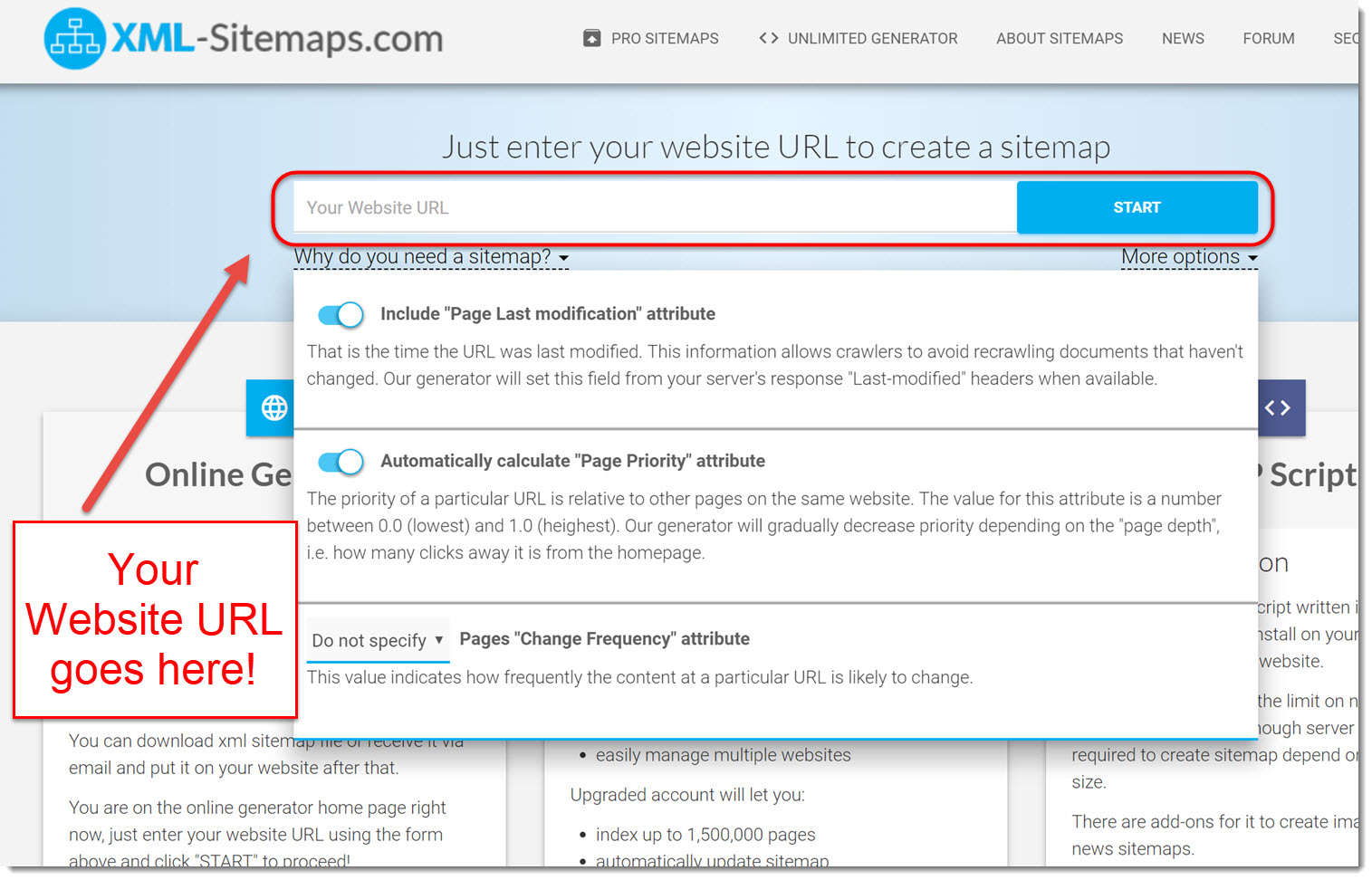The image size is (1372, 880).
Task: Click the "index up to 1,500,000 pages" bullet
Action: [x=705, y=835]
